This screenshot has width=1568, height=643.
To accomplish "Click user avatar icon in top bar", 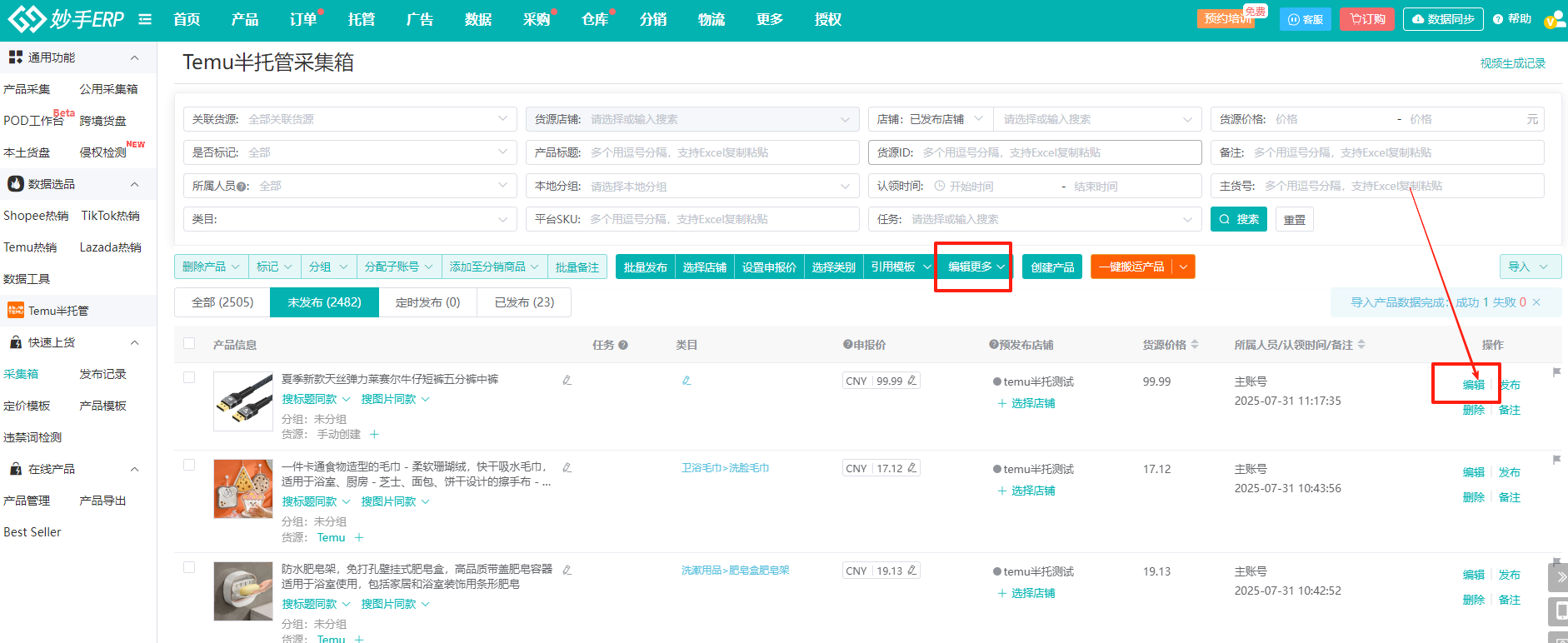I will (1555, 19).
